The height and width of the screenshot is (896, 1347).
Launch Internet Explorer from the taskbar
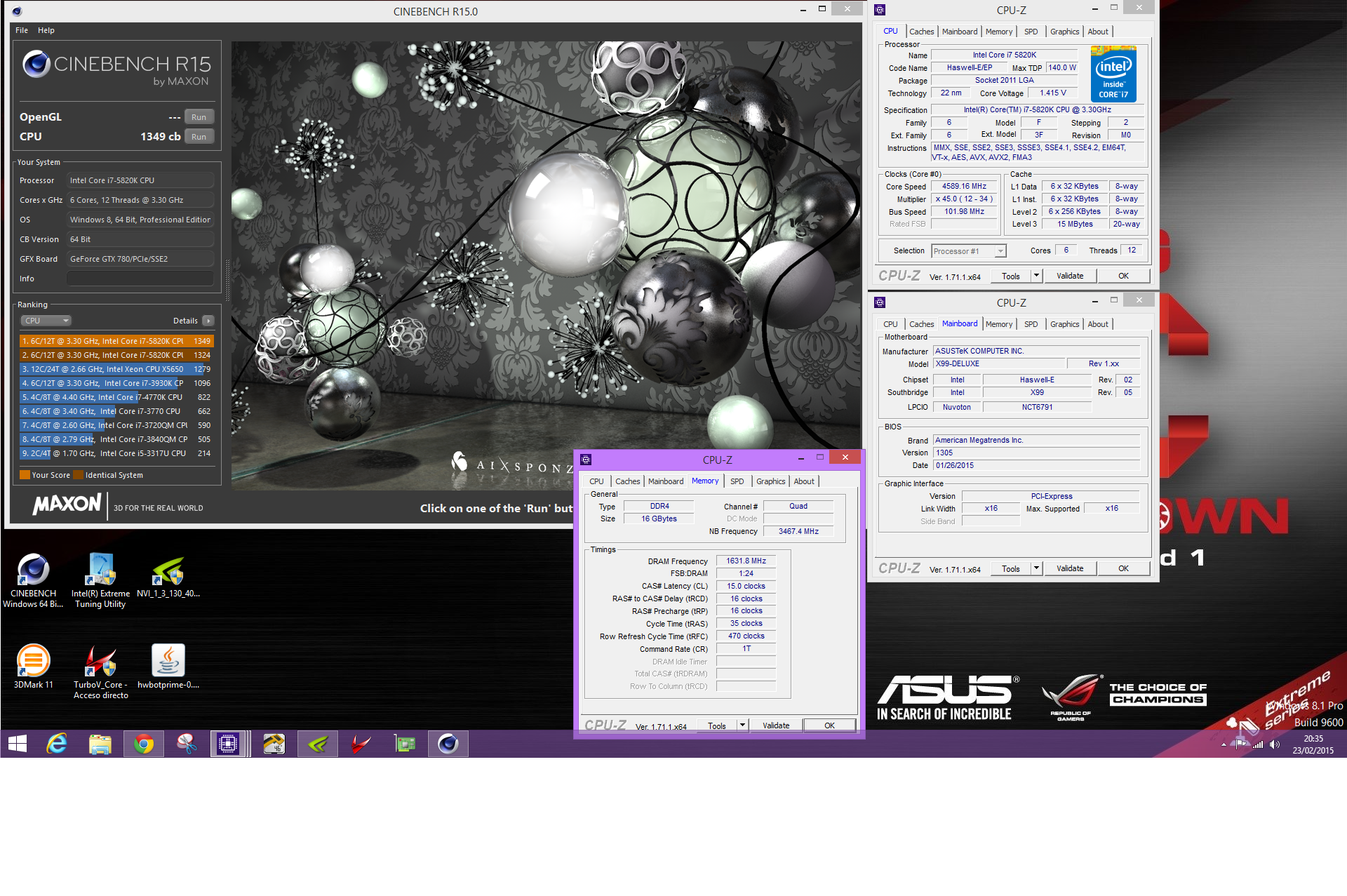point(57,744)
